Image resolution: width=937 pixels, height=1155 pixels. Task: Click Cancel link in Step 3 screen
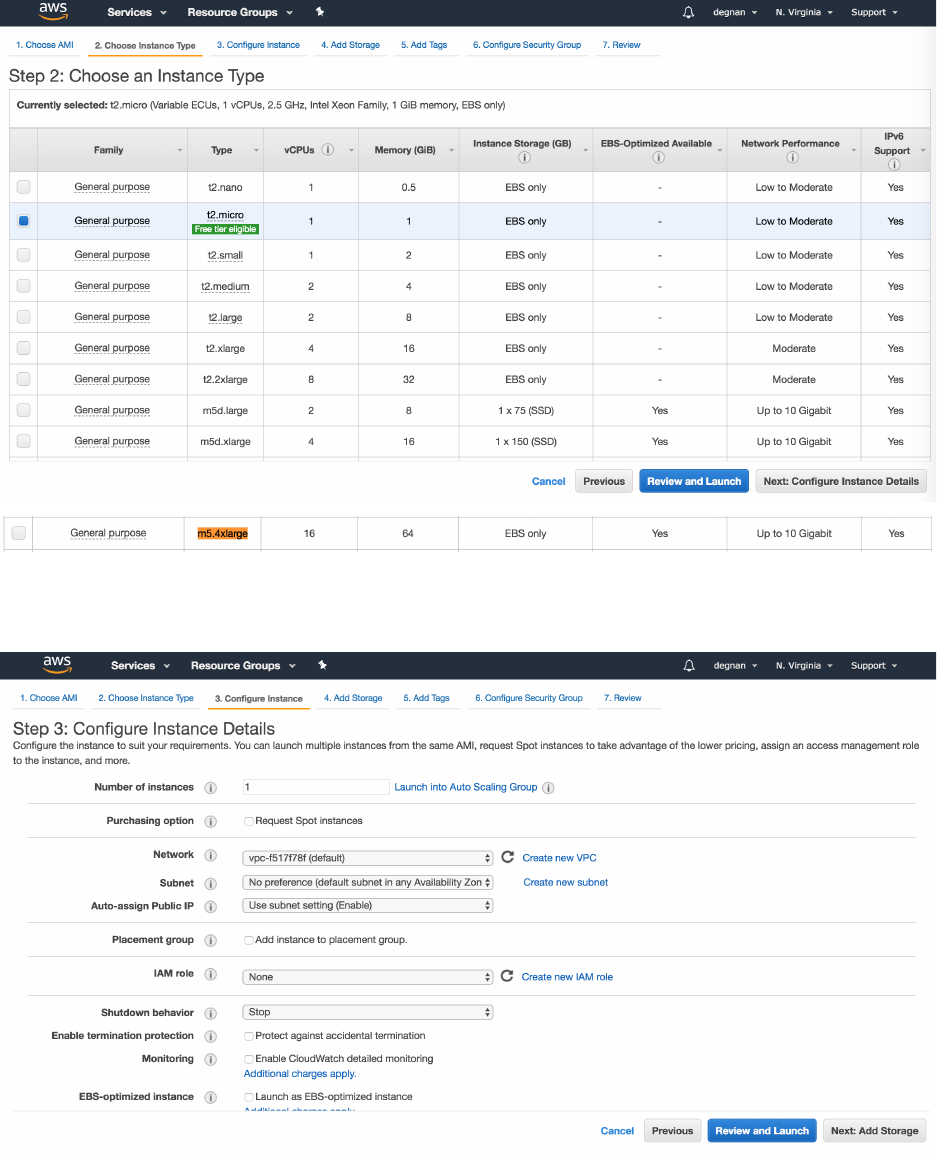(617, 1131)
